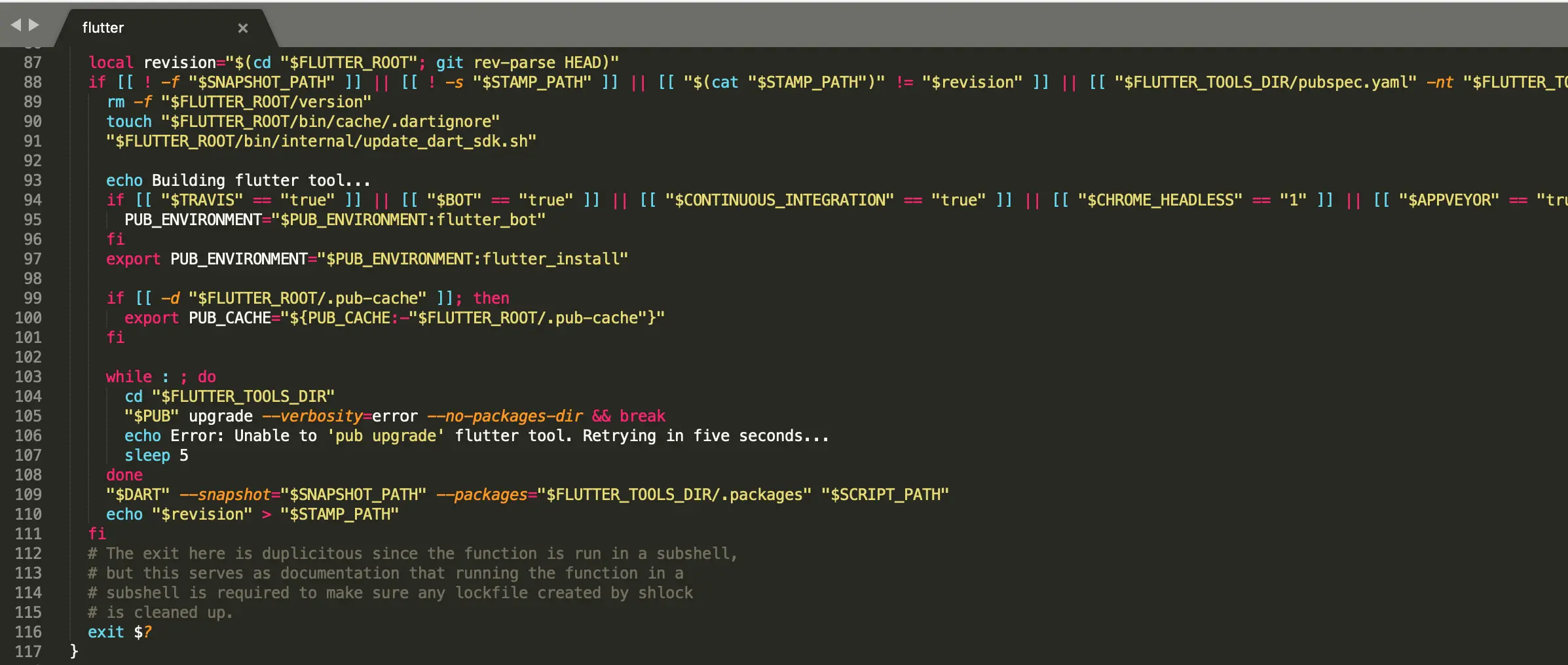
Task: Close the flutter tab
Action: pyautogui.click(x=243, y=28)
